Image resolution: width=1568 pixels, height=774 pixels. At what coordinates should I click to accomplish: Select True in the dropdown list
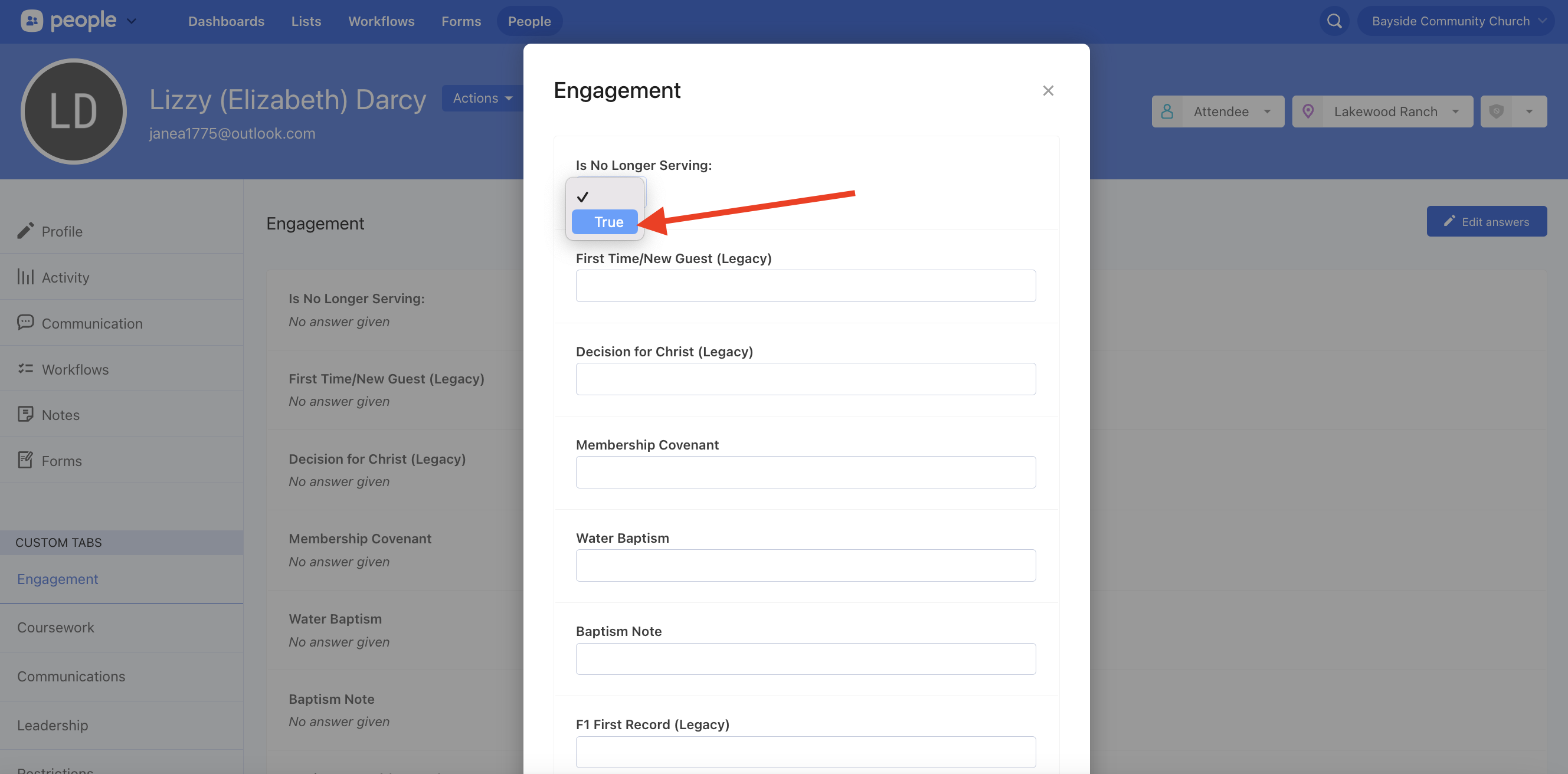pos(605,222)
